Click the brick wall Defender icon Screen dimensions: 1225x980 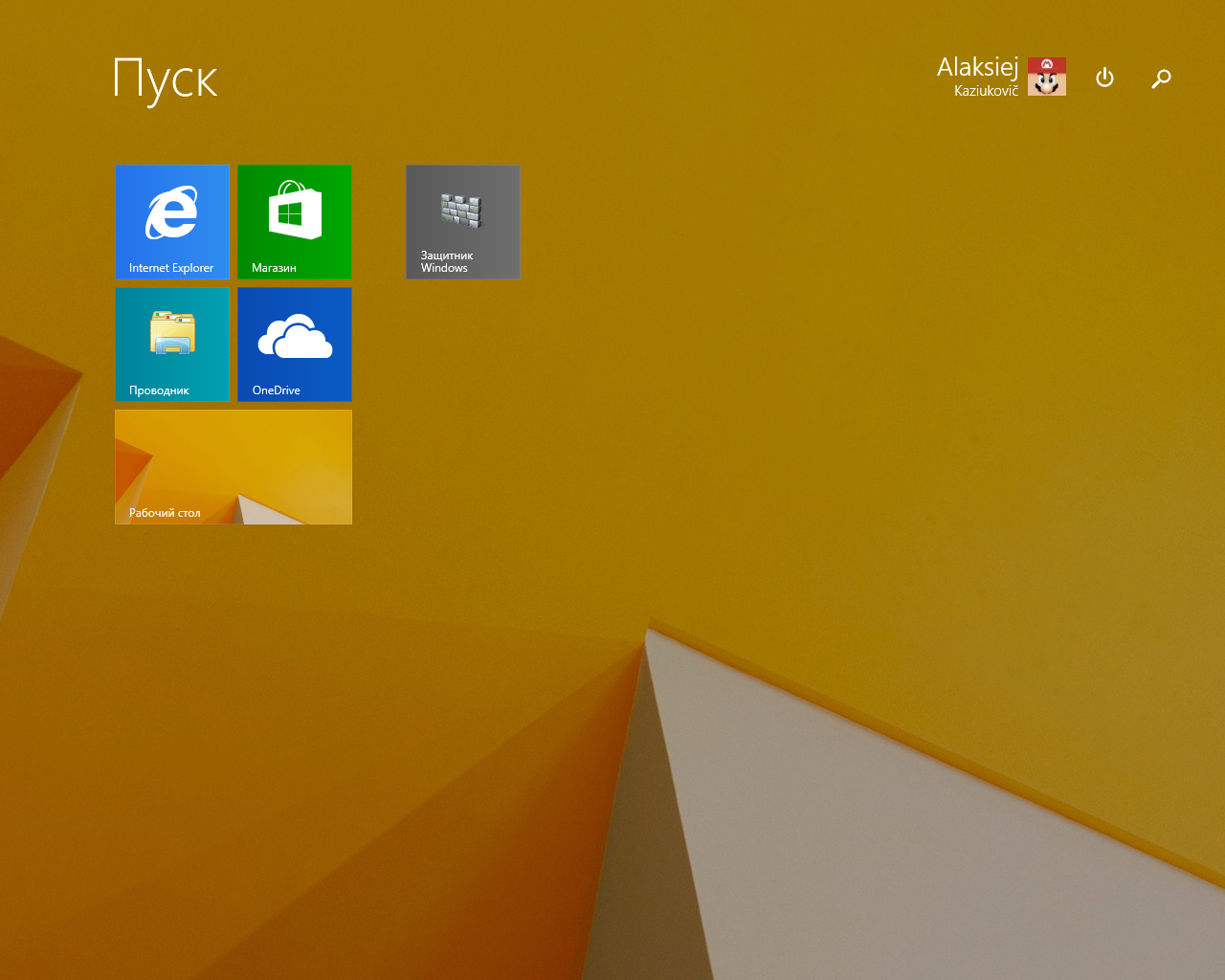pyautogui.click(x=462, y=210)
